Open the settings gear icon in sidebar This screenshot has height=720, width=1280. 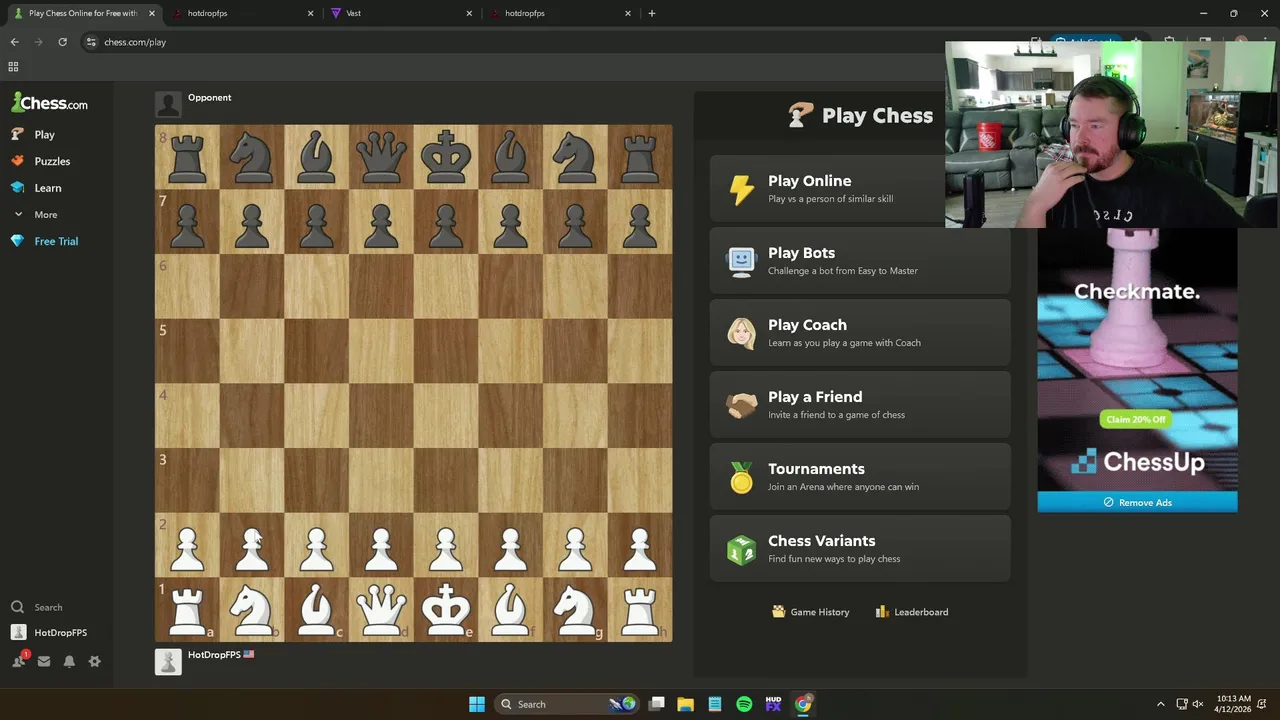(95, 661)
